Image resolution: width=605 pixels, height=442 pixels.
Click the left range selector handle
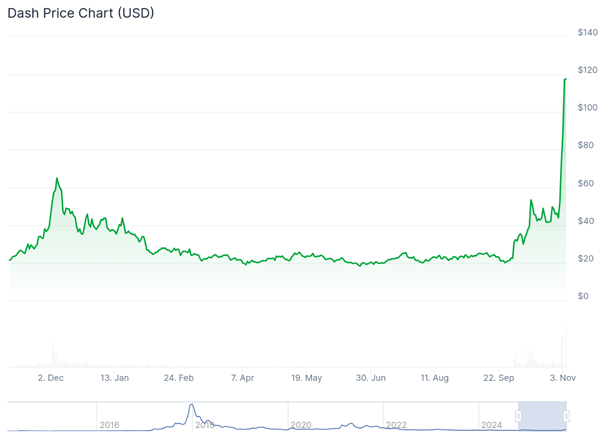[519, 416]
